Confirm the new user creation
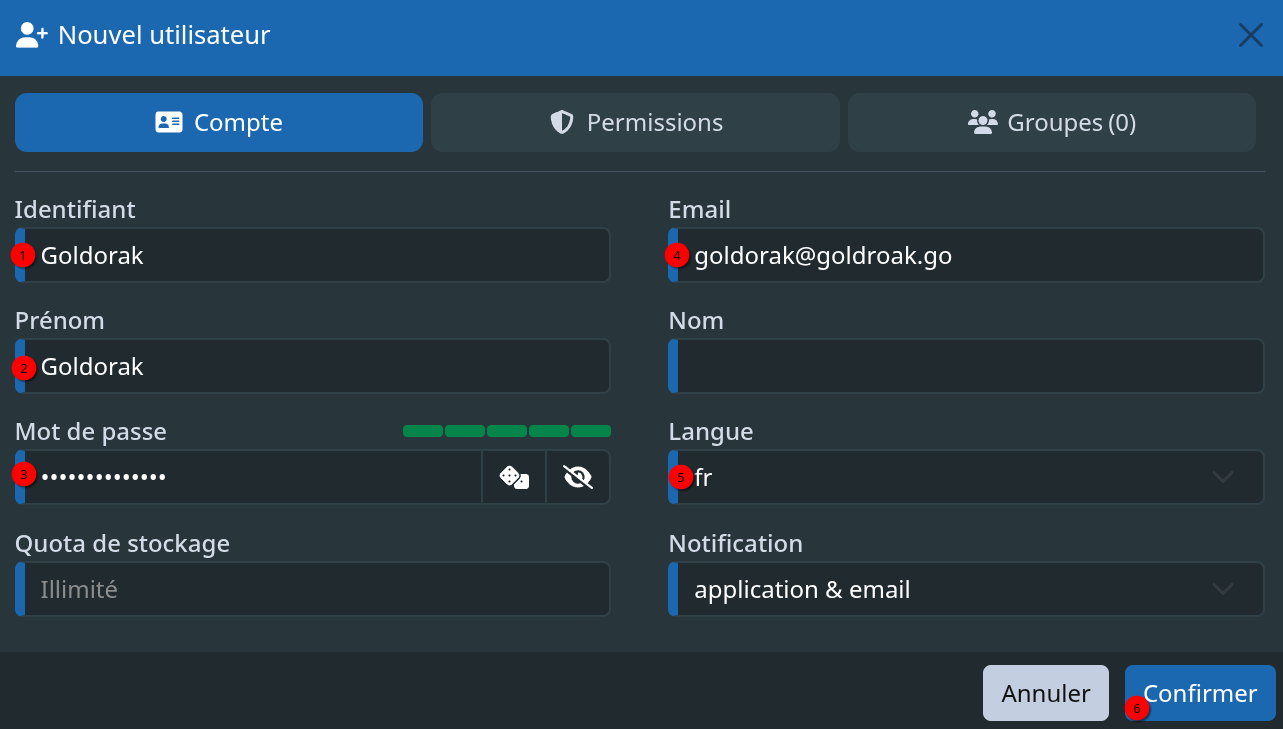This screenshot has width=1283, height=729. (x=1200, y=693)
